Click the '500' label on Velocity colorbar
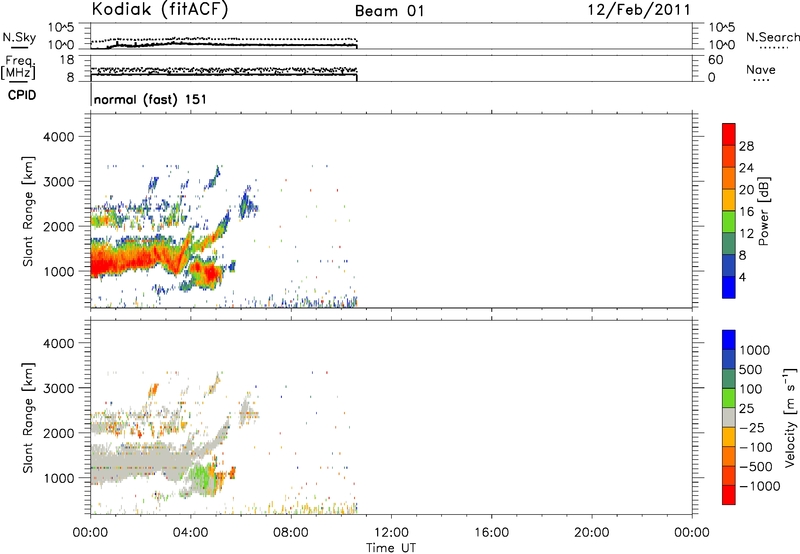800x554 pixels. tap(751, 370)
